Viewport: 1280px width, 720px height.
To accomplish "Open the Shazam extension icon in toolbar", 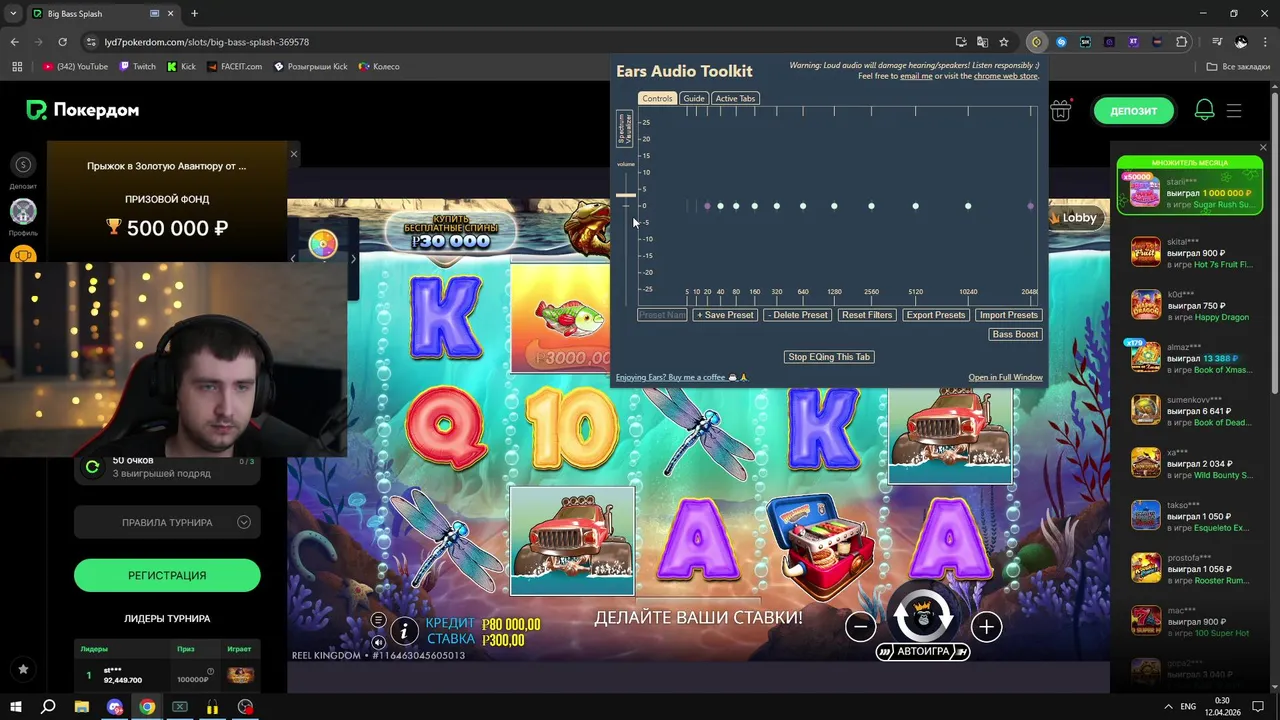I will pyautogui.click(x=1061, y=42).
